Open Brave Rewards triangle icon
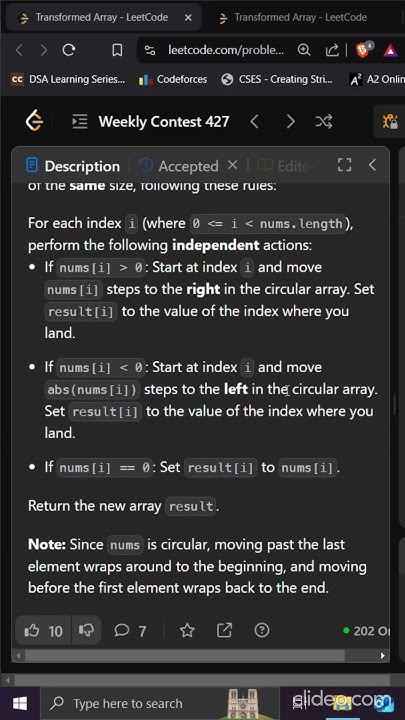The height and width of the screenshot is (720, 405). (390, 50)
